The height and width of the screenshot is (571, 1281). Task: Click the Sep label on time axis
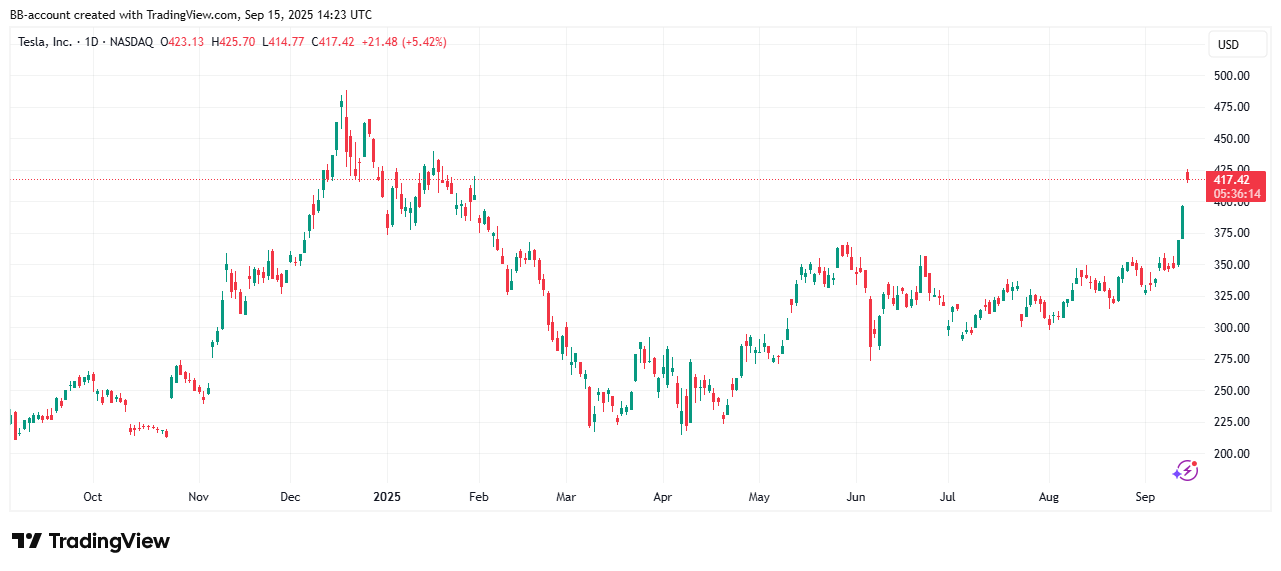(1145, 497)
